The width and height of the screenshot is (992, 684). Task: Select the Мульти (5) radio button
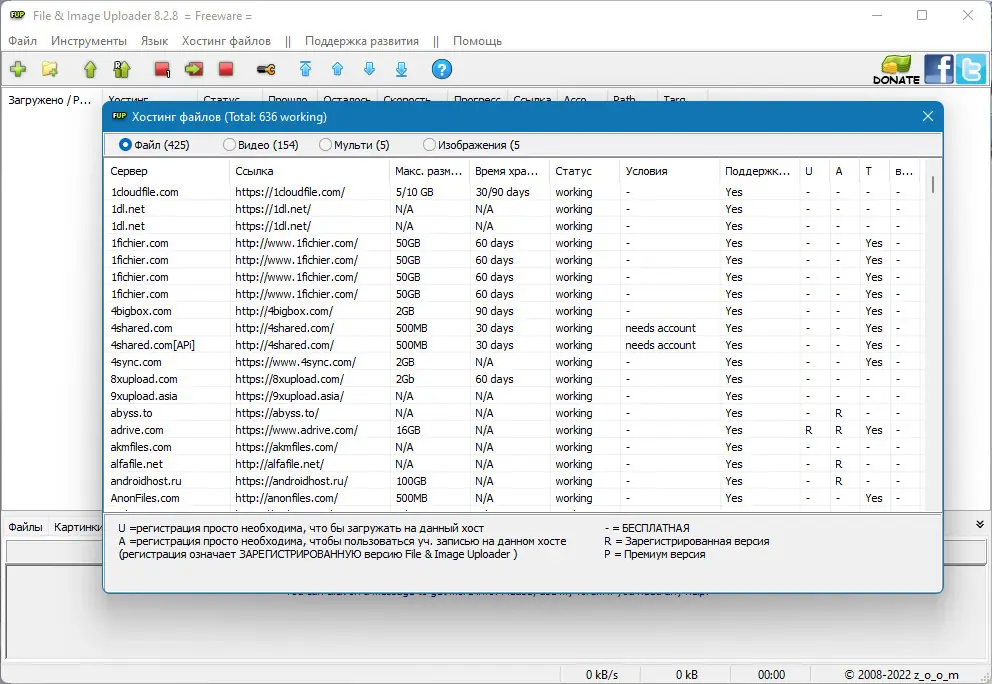pos(354,145)
